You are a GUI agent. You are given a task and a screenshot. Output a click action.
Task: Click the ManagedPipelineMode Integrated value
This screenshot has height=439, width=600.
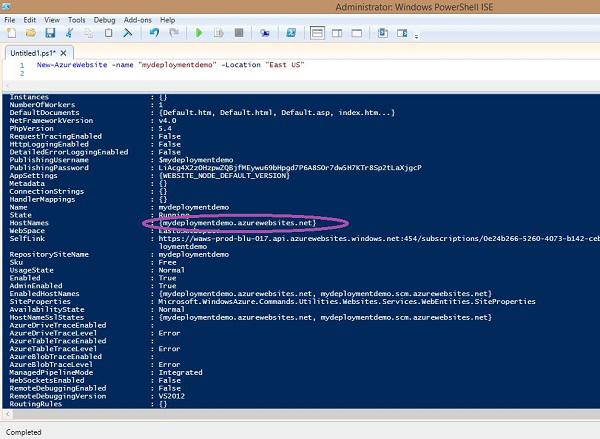tap(180, 372)
